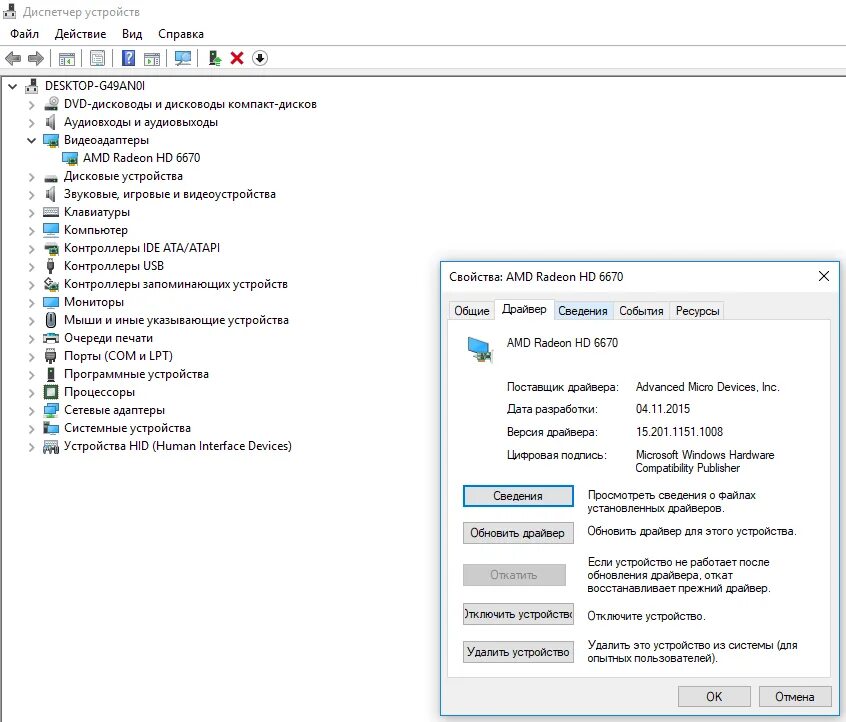Click Scan for hardware changes monitor icon

pyautogui.click(x=183, y=58)
